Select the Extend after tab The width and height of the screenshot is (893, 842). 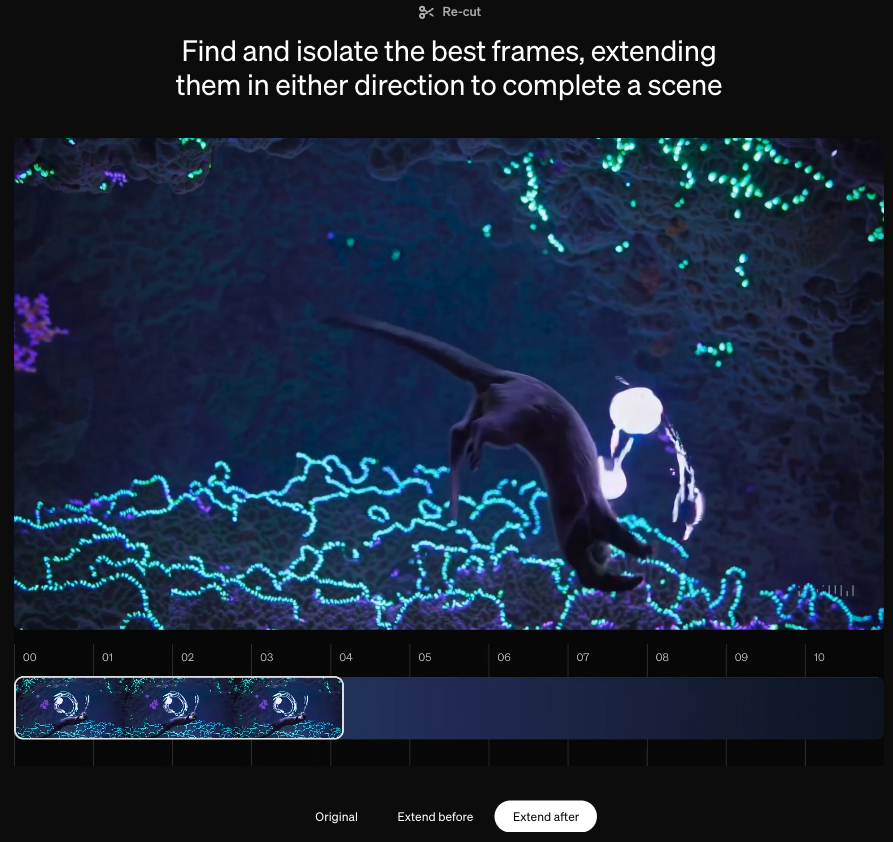[546, 816]
